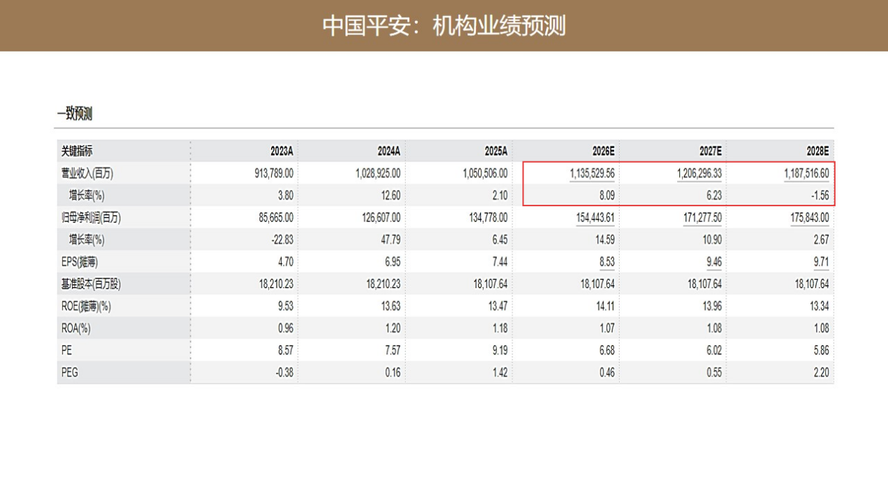
Task: Click the profit growth value 10.90
Action: (712, 240)
